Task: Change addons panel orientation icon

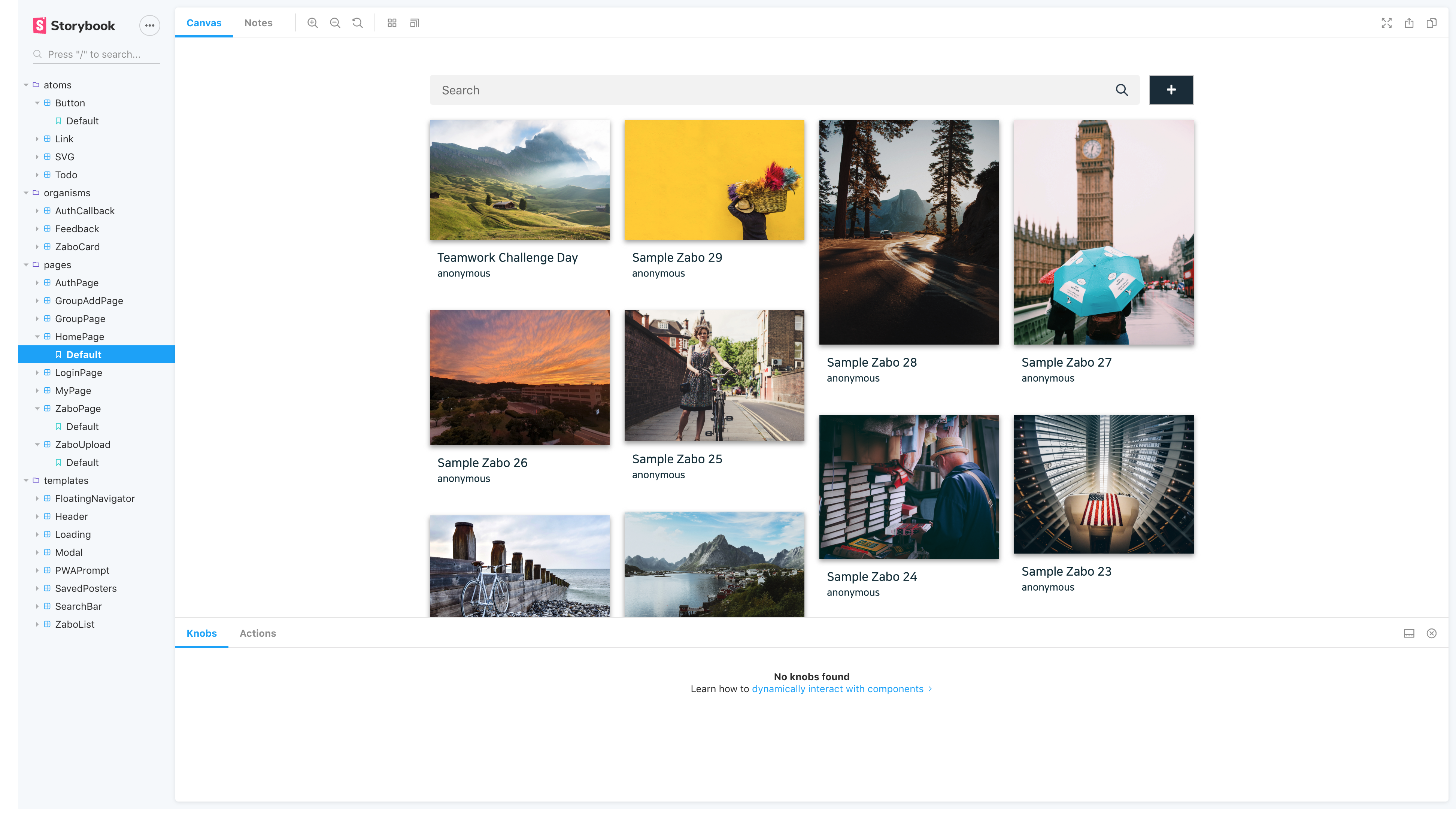Action: [1409, 633]
